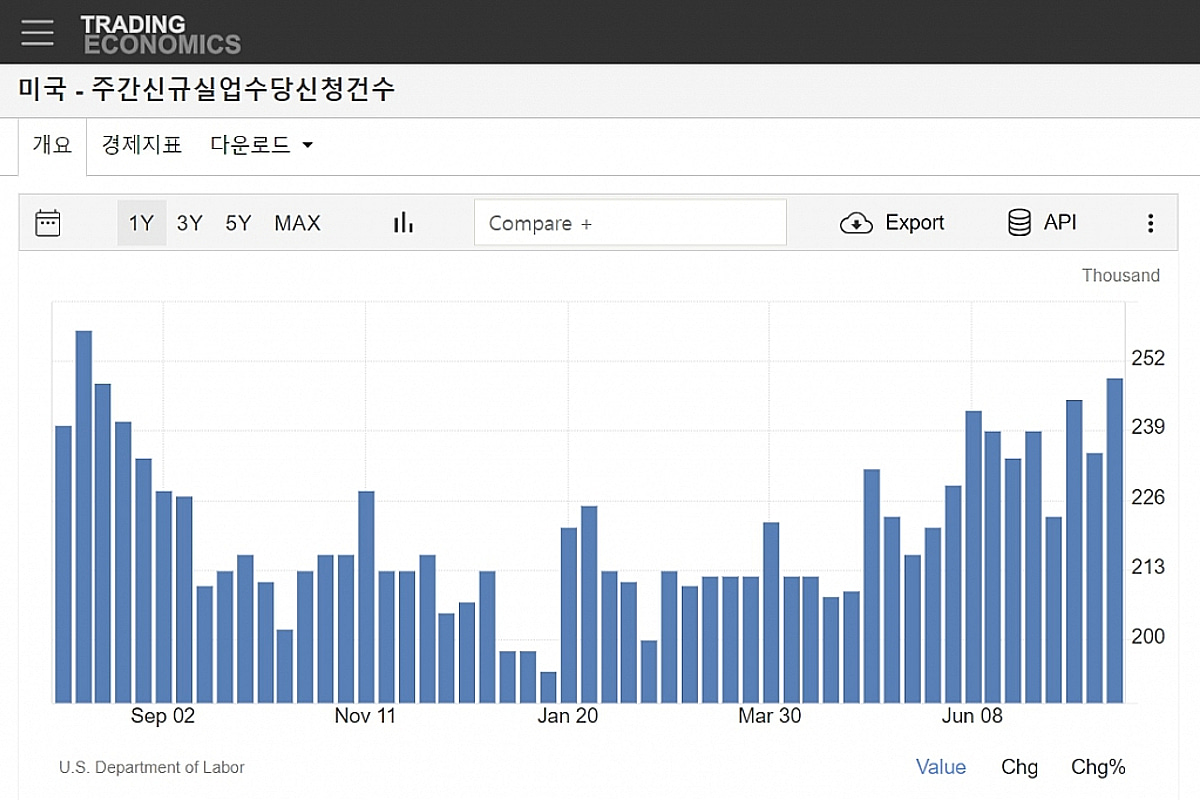Switch display mode to Chg%

click(x=1098, y=767)
